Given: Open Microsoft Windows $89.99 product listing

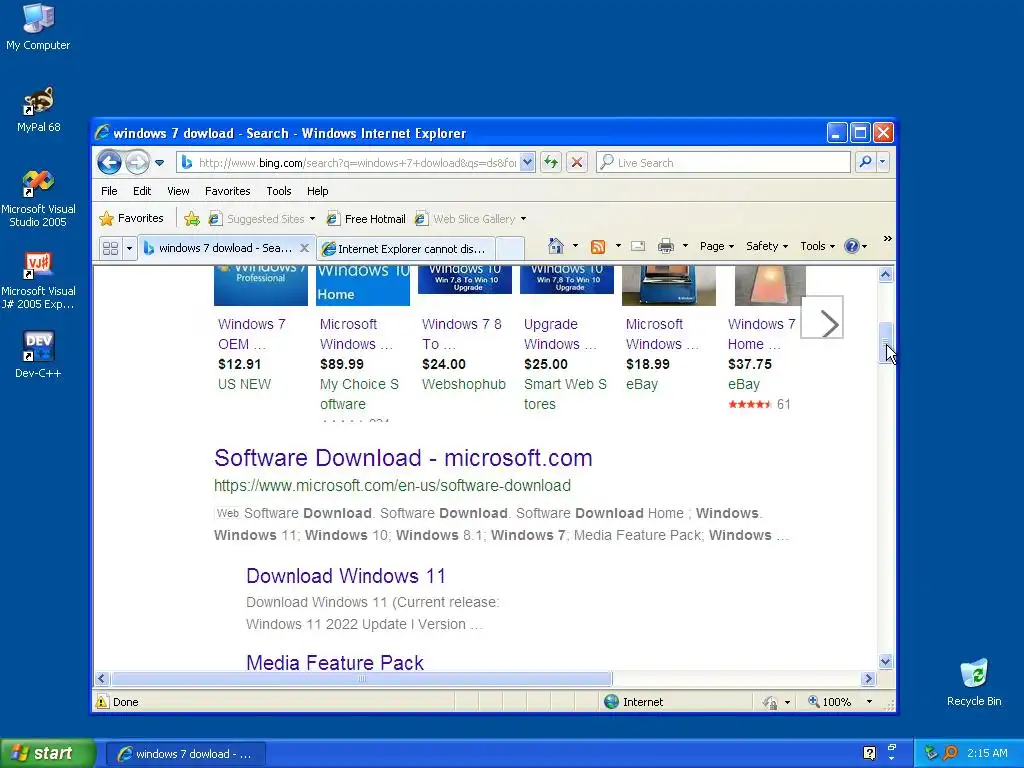Looking at the screenshot, I should coord(357,334).
